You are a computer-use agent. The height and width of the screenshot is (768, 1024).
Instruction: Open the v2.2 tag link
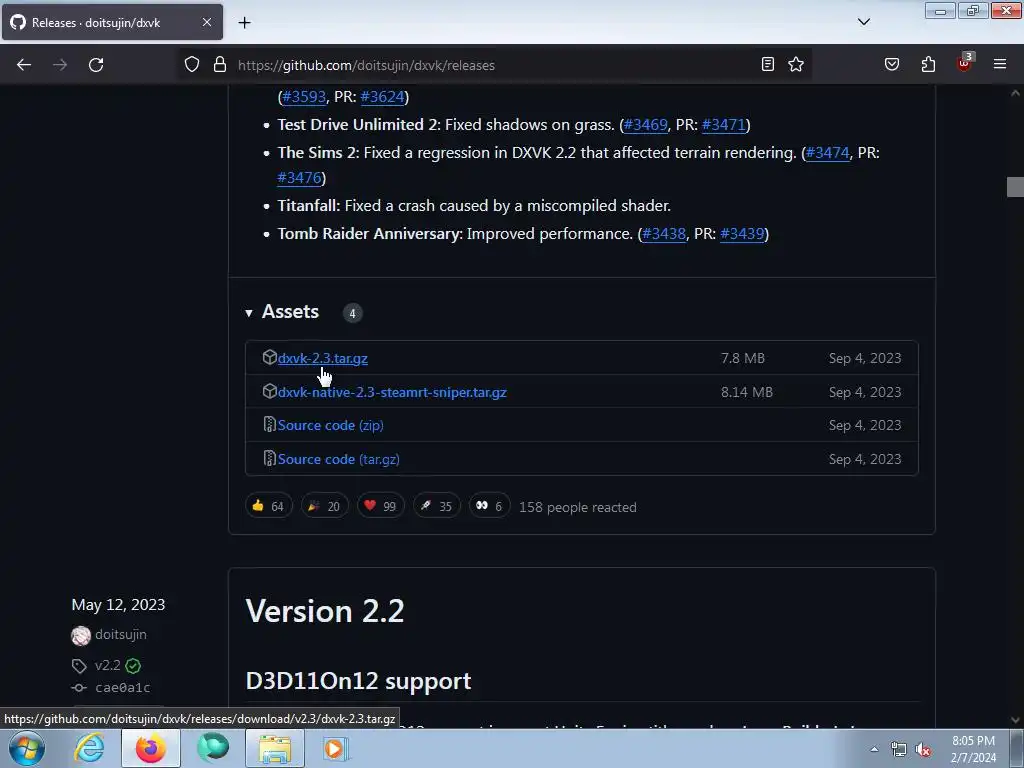point(107,665)
